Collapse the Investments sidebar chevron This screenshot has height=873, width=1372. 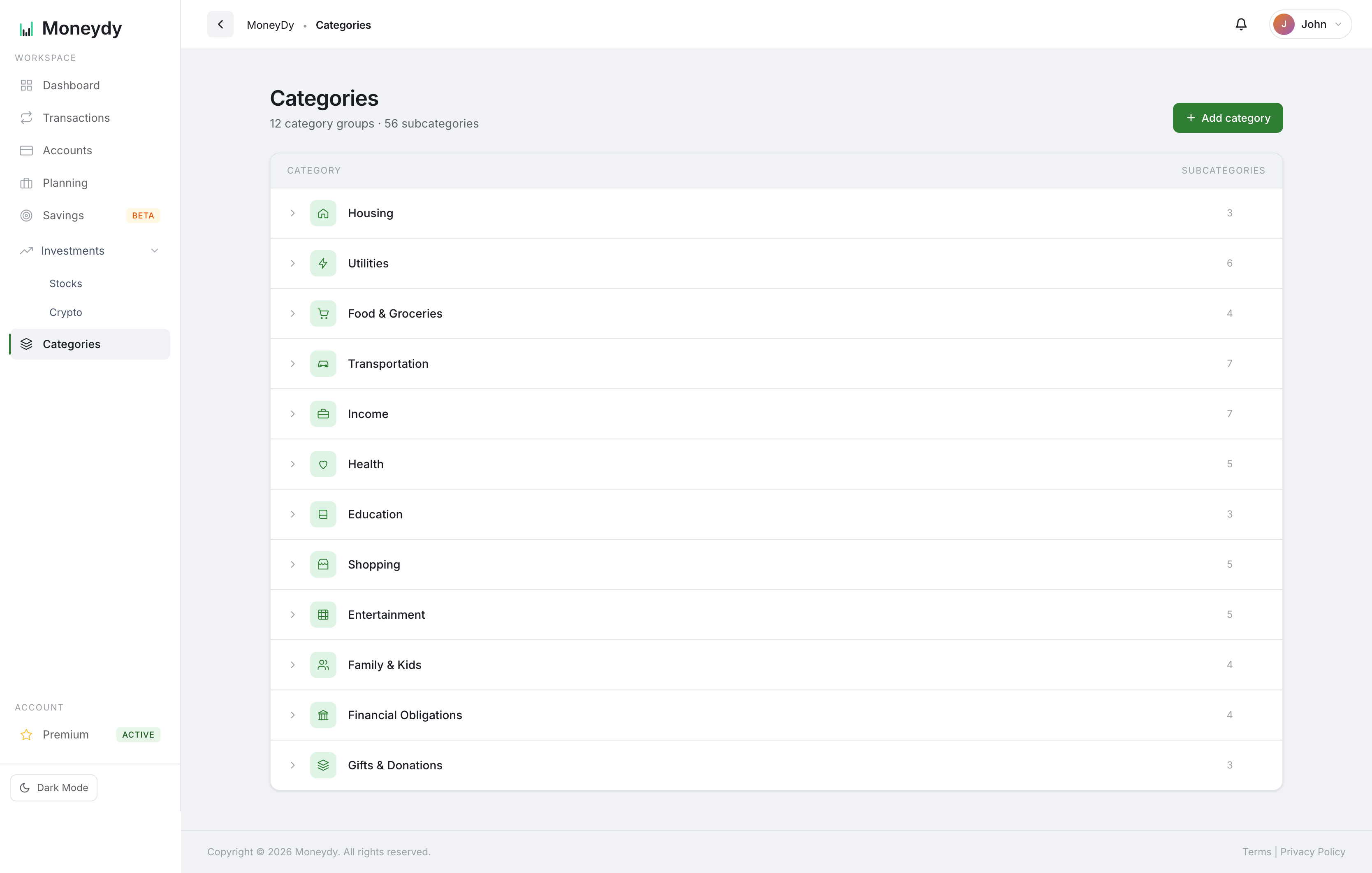tap(154, 251)
